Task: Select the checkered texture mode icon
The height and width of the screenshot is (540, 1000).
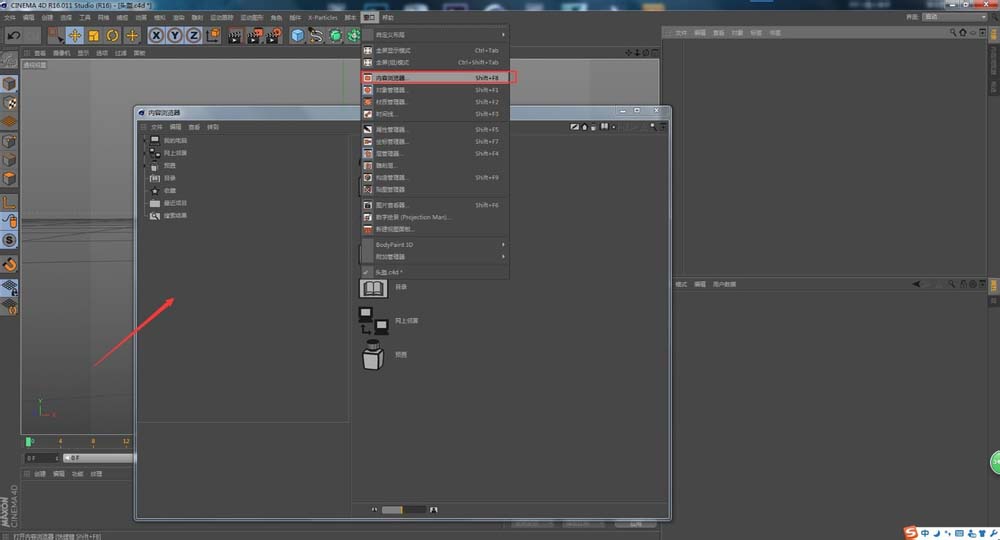Action: click(x=9, y=103)
